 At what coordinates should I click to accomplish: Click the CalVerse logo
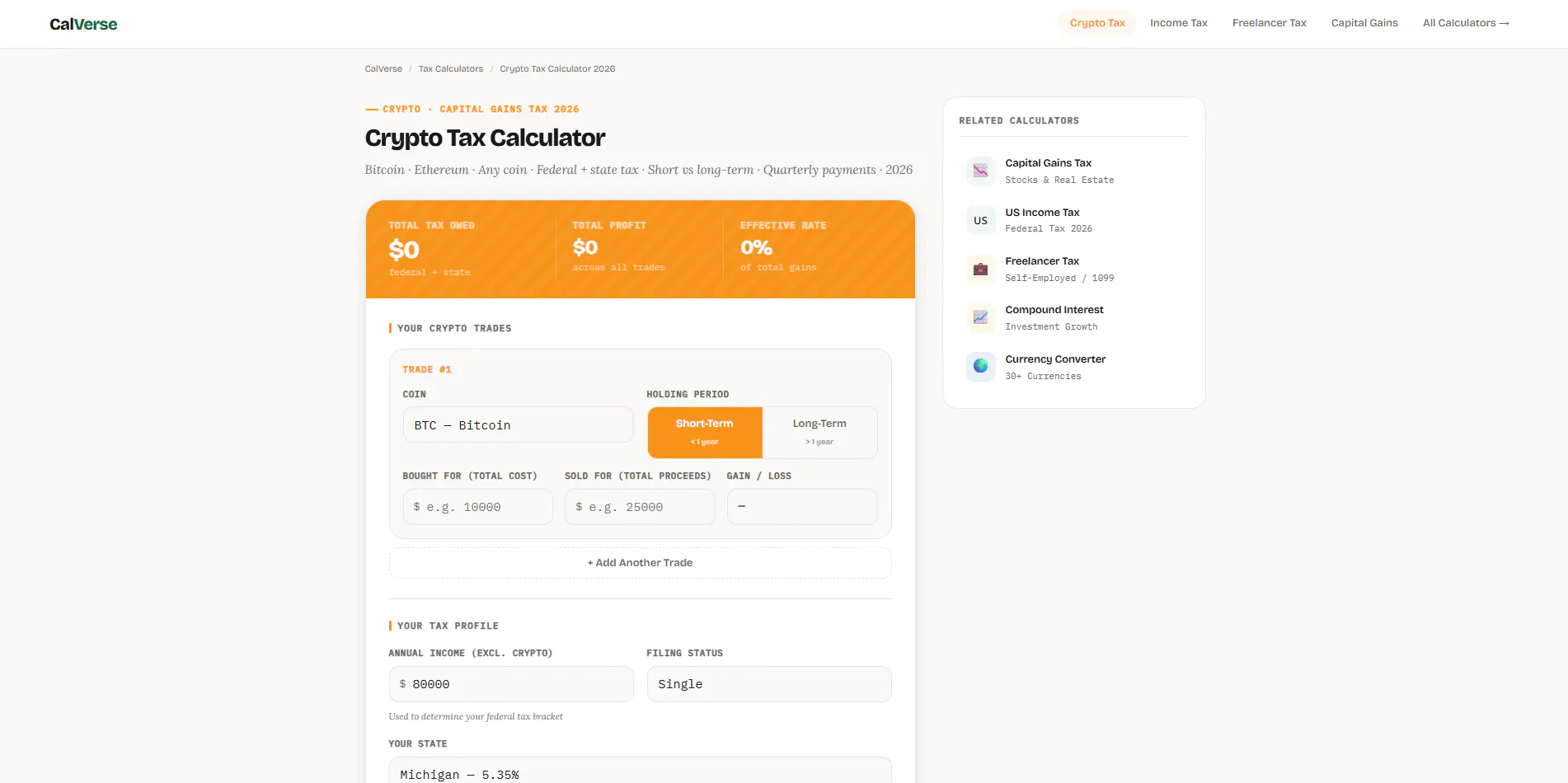83,24
